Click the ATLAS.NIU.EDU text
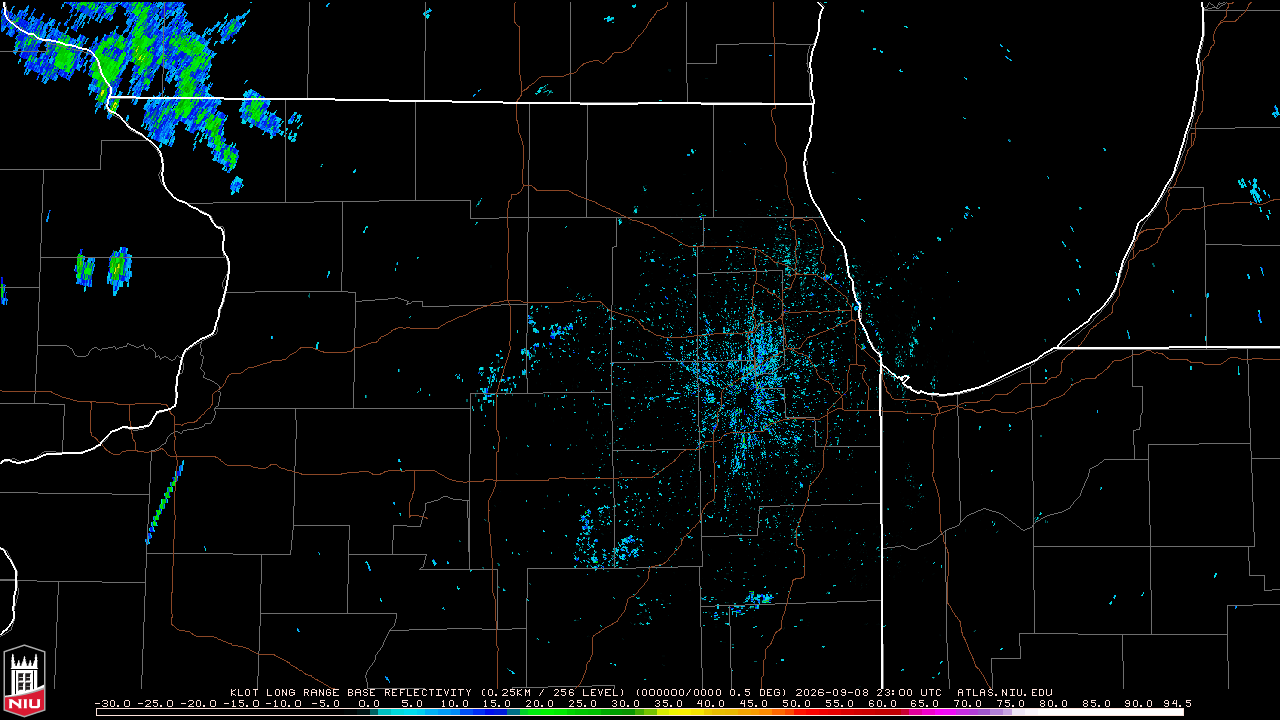The image size is (1280, 720). tap(1004, 692)
